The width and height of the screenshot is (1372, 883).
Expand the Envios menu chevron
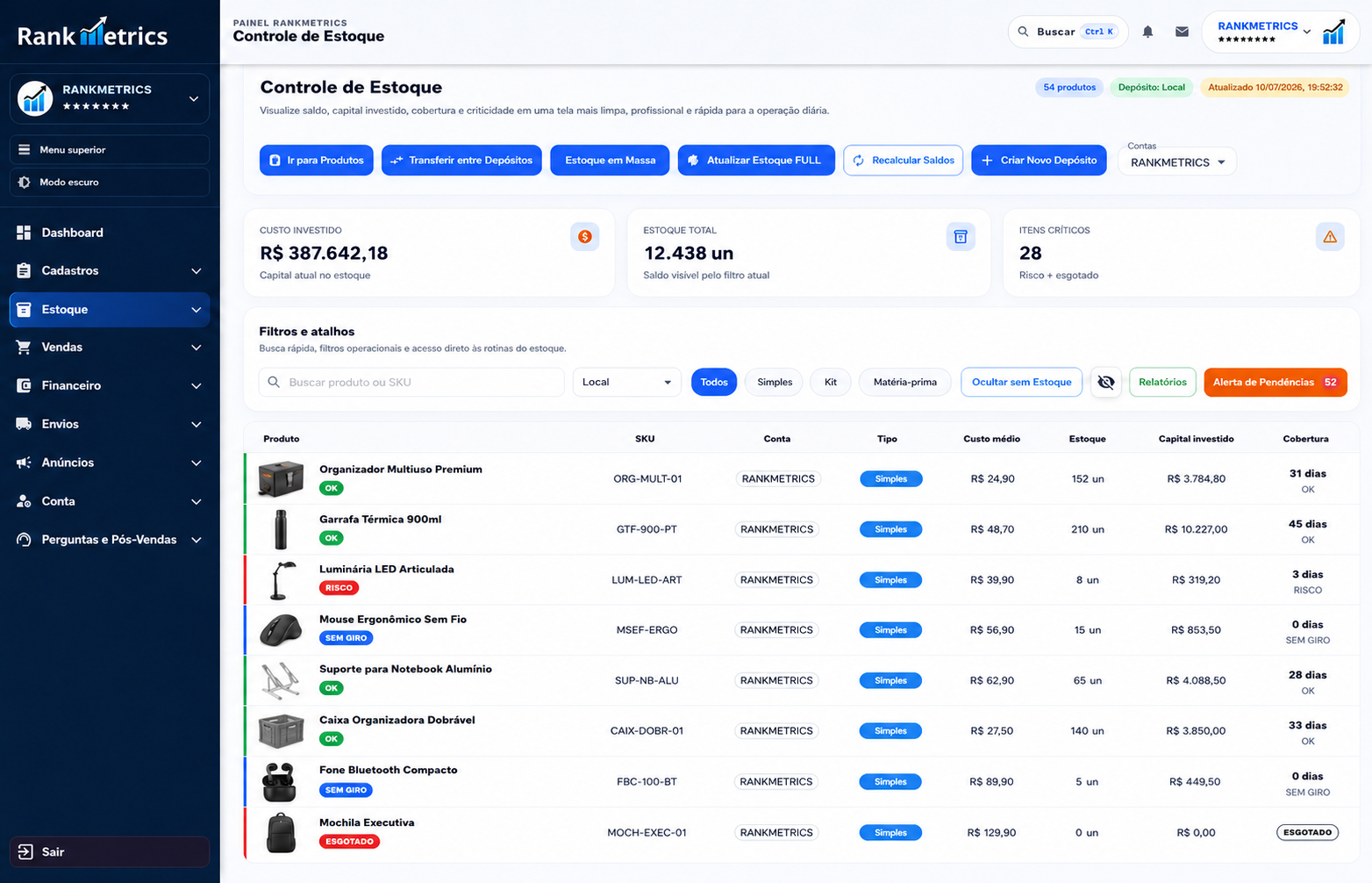point(197,425)
